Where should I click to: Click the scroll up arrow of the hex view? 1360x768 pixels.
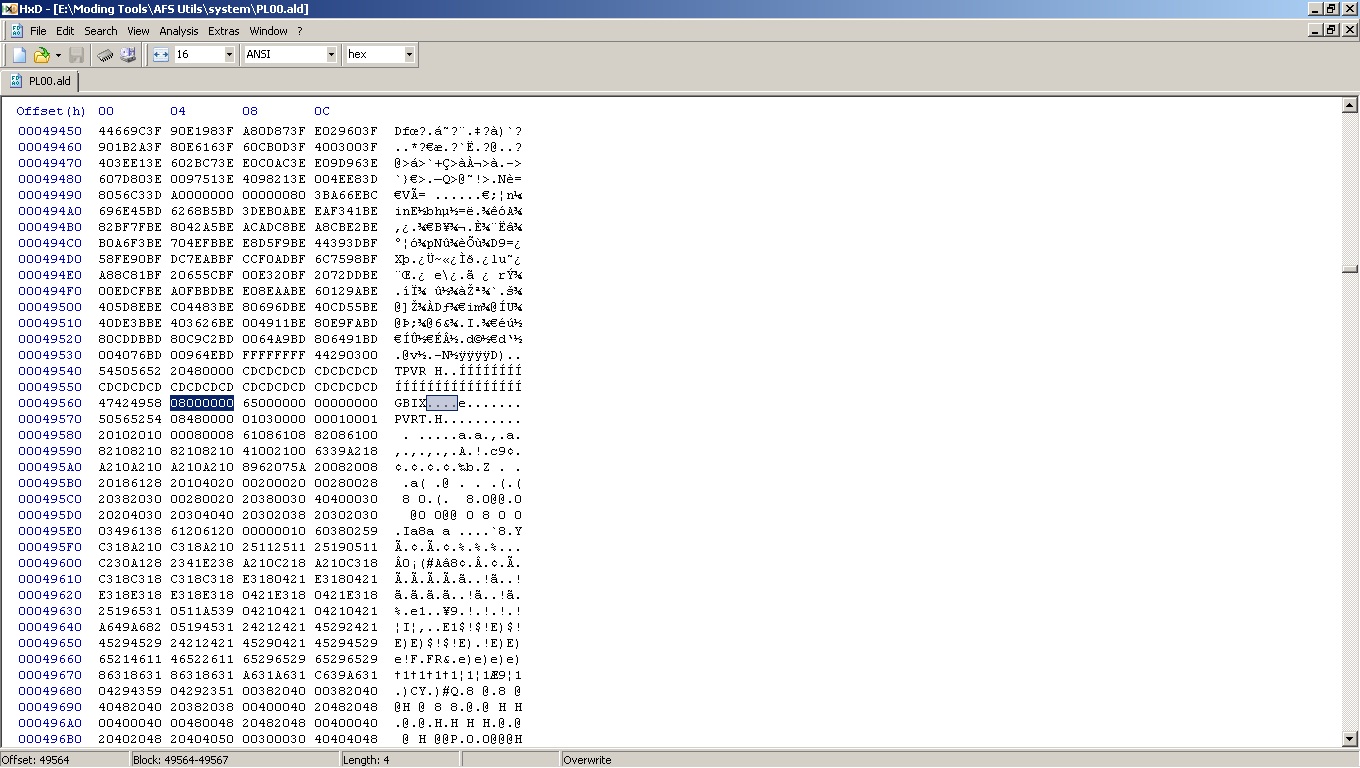pos(1349,105)
